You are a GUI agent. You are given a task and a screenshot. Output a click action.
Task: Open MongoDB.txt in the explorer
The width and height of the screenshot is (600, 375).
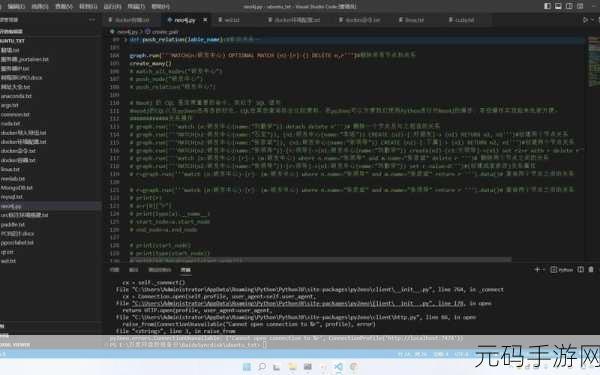[16, 188]
